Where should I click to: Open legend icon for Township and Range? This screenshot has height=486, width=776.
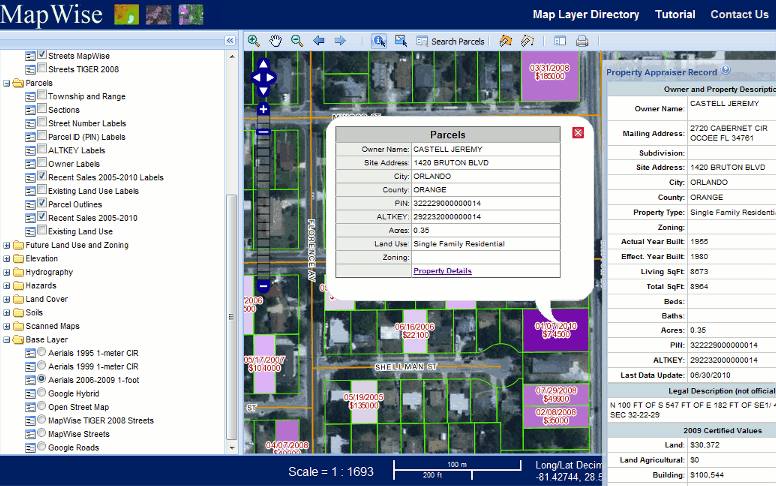tap(30, 97)
